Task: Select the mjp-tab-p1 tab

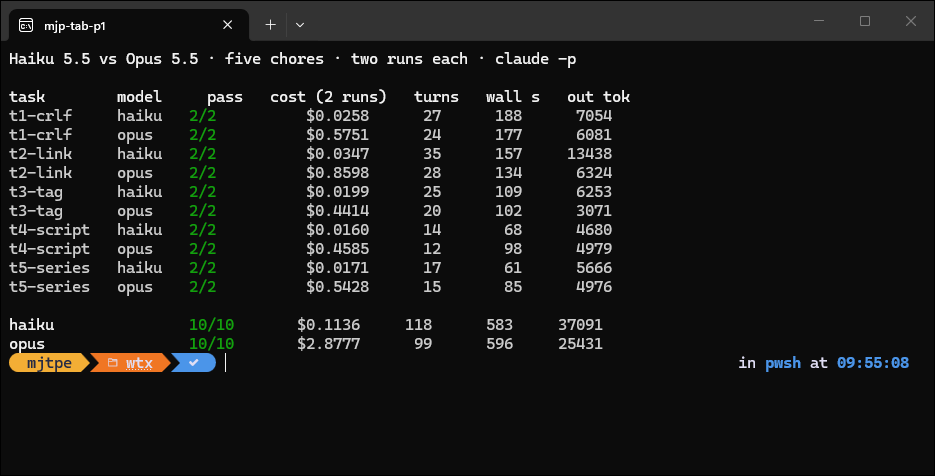Action: pos(129,25)
